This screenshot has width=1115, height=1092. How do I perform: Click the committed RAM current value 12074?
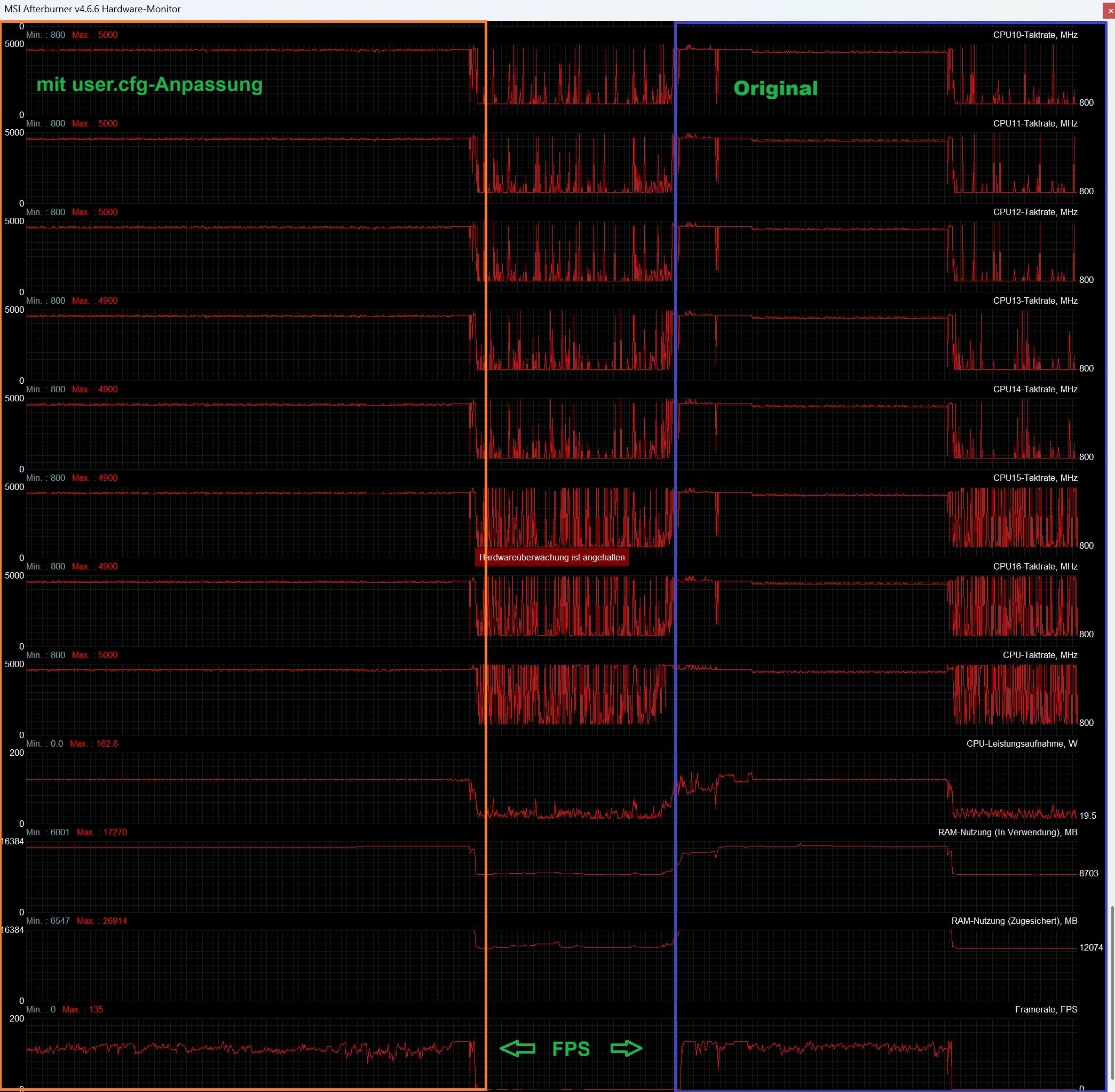(x=1090, y=947)
